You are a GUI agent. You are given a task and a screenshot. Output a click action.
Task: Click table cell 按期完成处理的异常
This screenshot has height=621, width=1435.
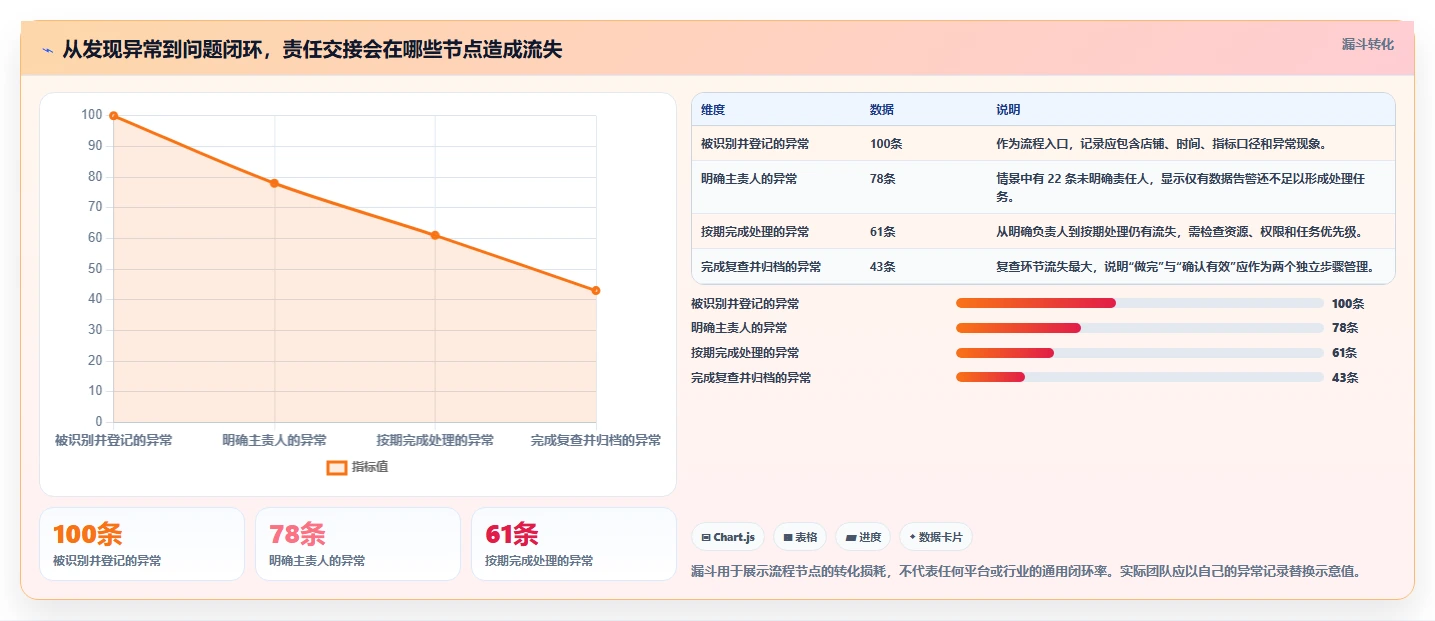coord(755,232)
